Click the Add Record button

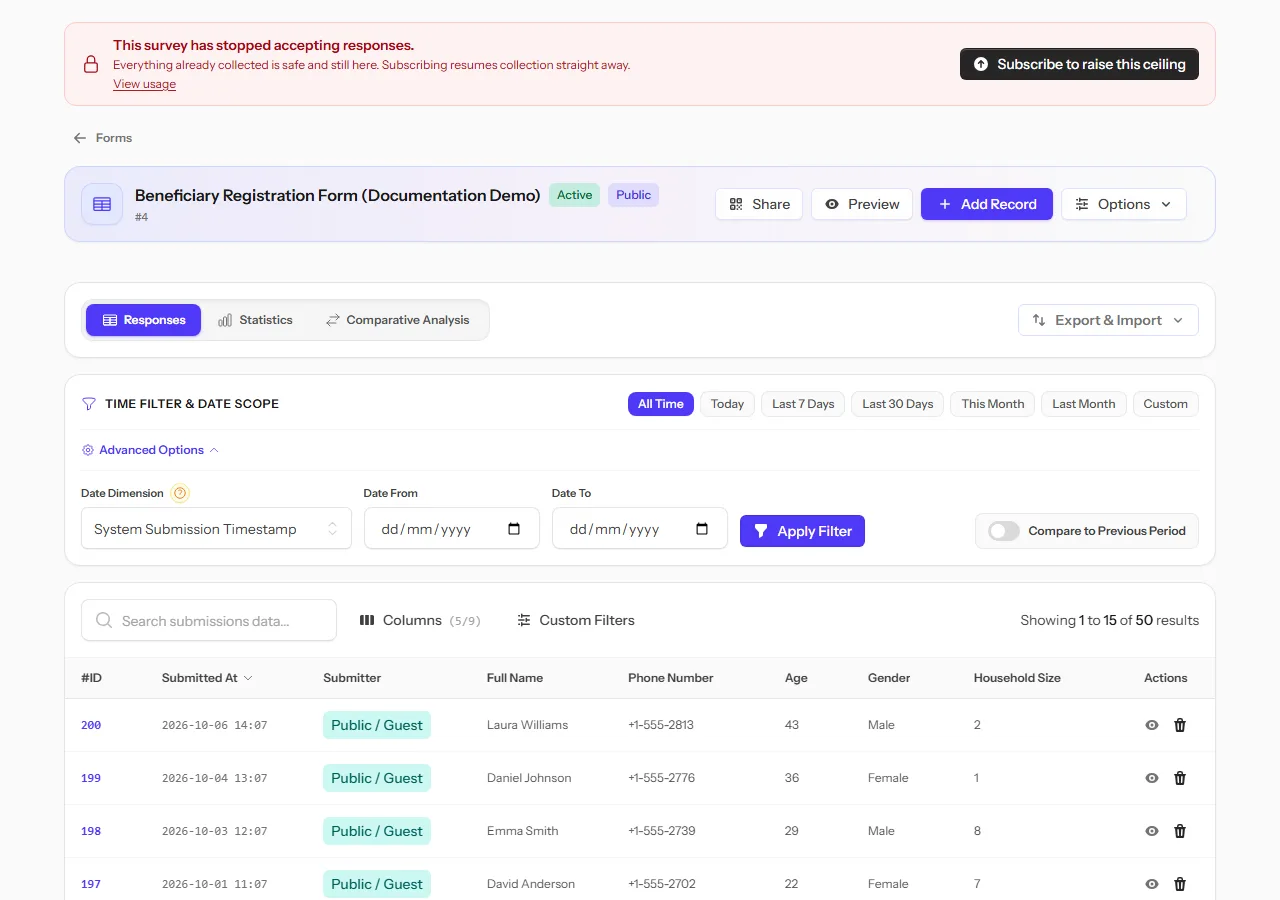[x=987, y=204]
